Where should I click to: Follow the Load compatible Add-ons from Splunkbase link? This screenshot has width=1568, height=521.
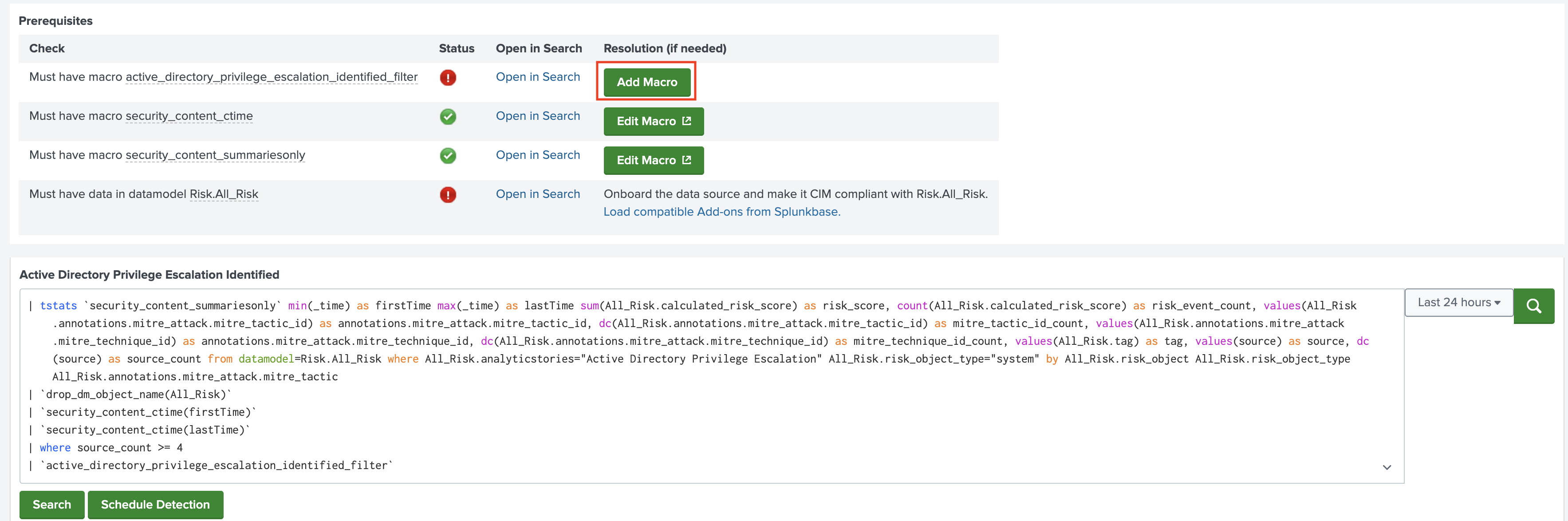pyautogui.click(x=721, y=212)
